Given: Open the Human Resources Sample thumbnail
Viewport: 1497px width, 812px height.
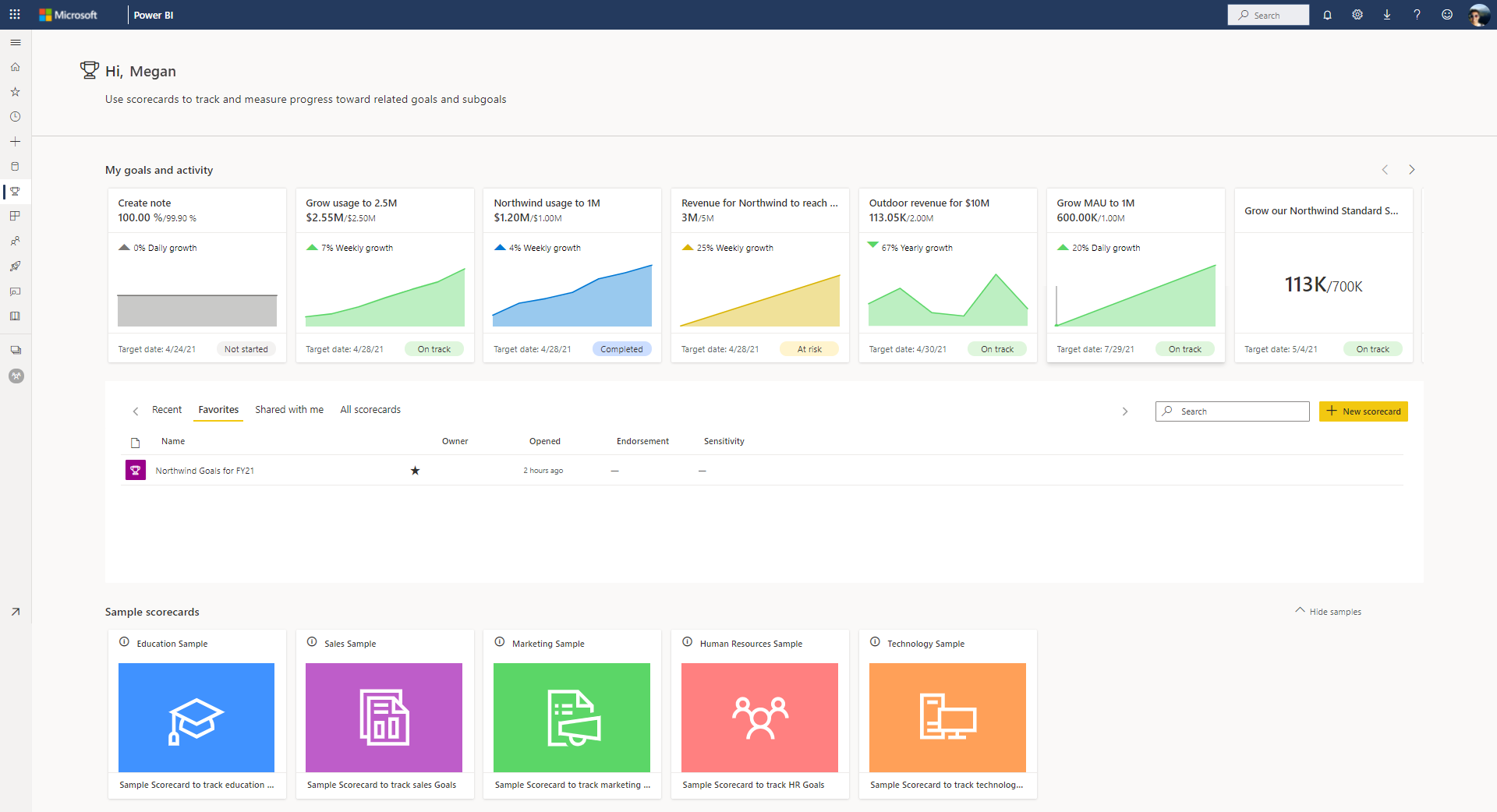Looking at the screenshot, I should pyautogui.click(x=760, y=718).
